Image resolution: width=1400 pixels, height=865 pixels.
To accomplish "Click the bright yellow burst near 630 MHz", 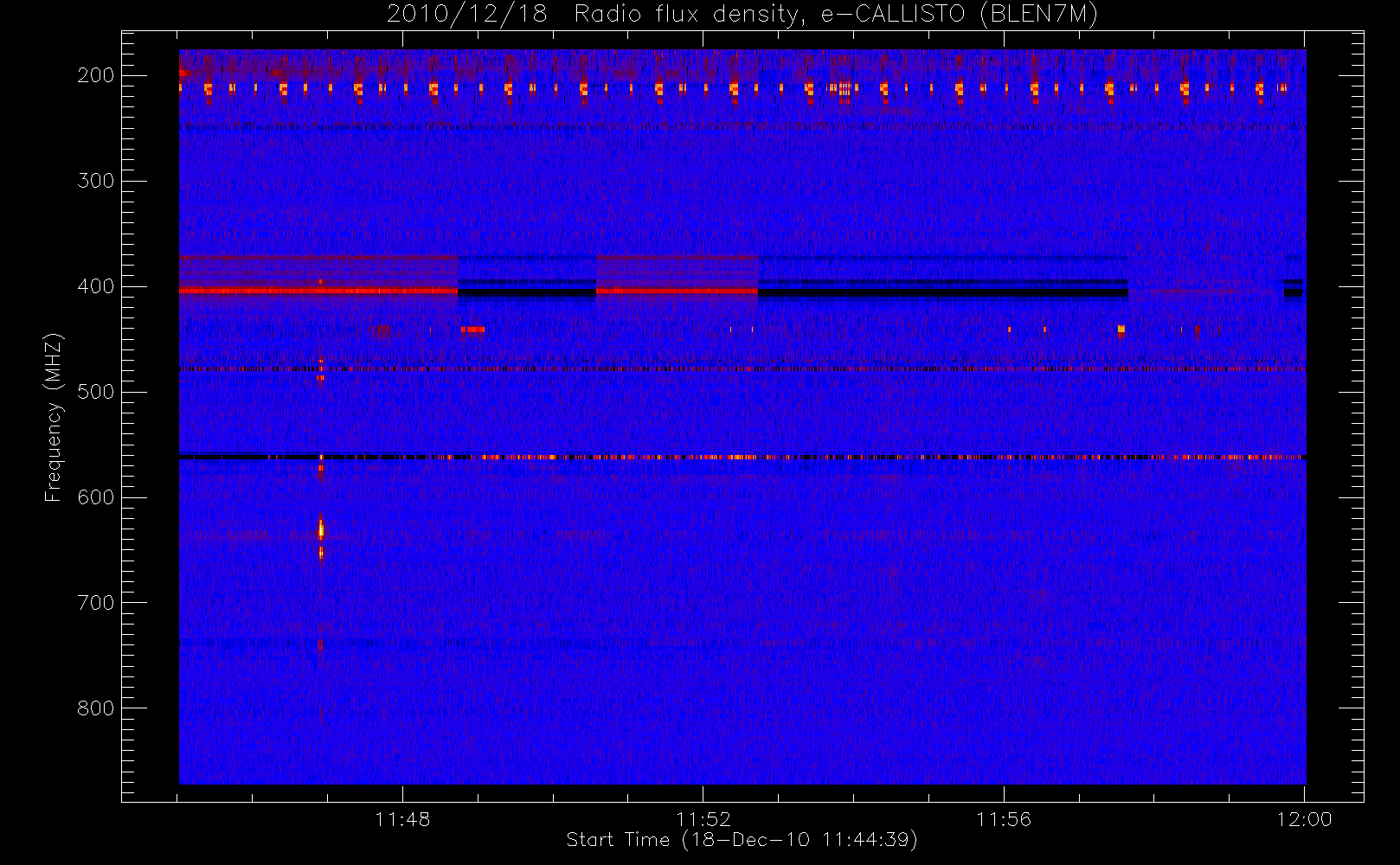I will click(x=321, y=529).
